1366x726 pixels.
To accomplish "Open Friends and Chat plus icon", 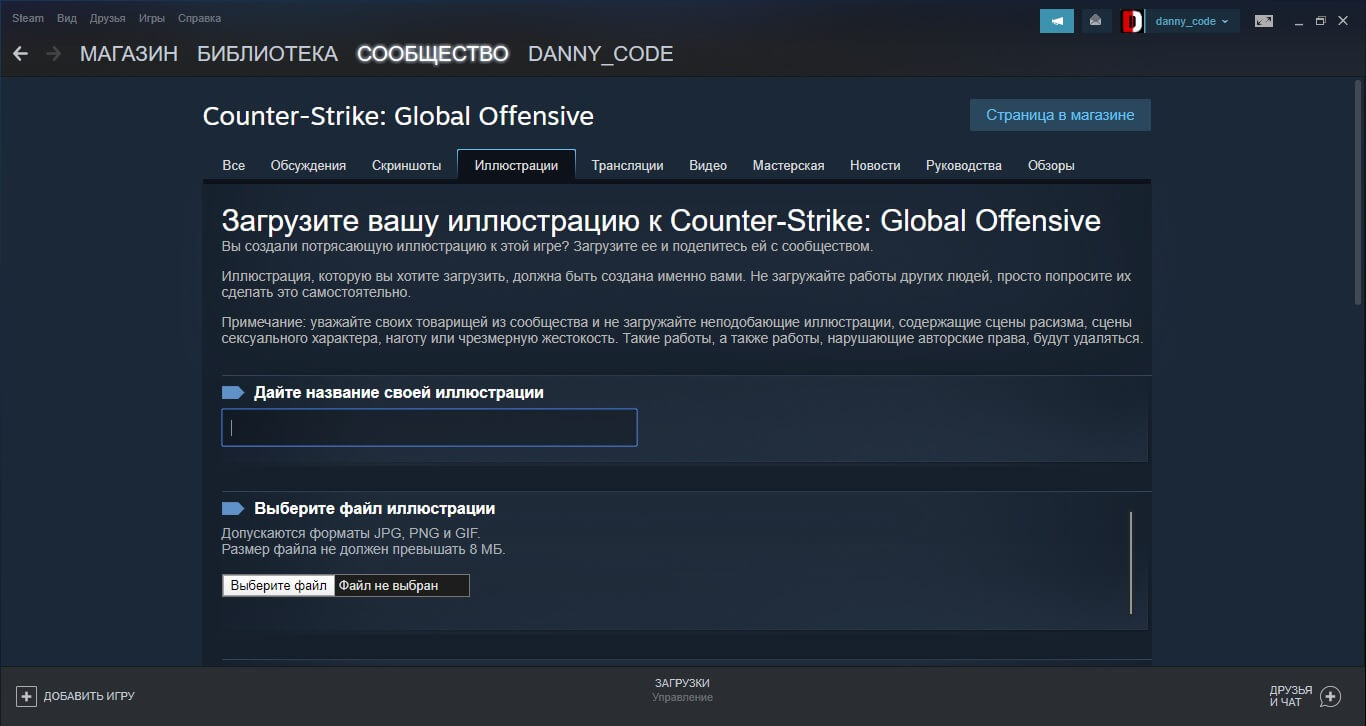I will [x=1330, y=696].
